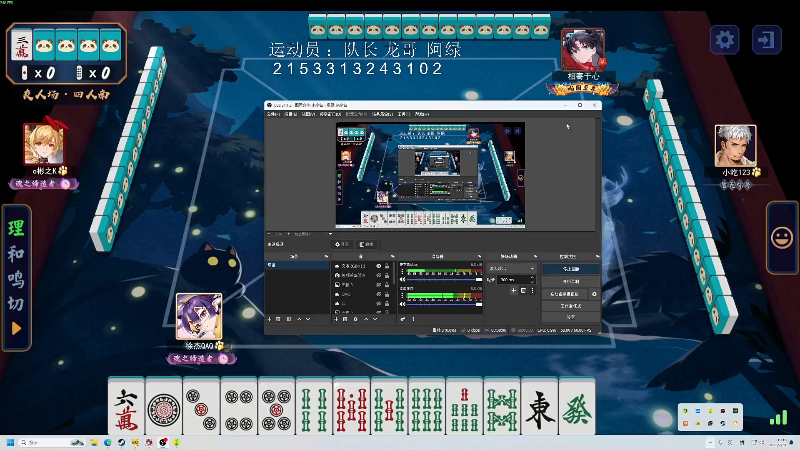Mute the upper audio mixer channel
800x450 pixels.
tap(403, 280)
